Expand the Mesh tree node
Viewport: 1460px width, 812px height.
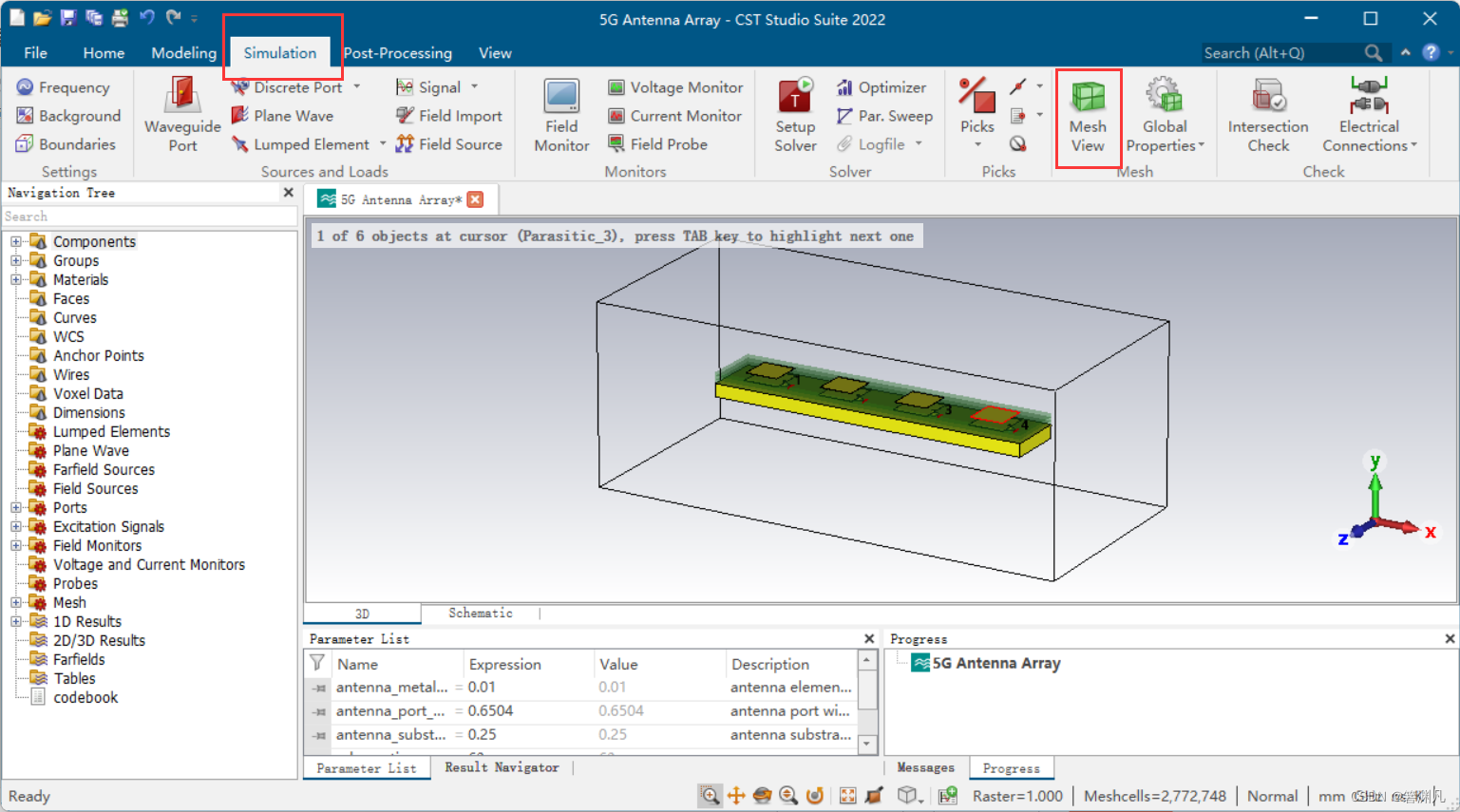coord(15,602)
